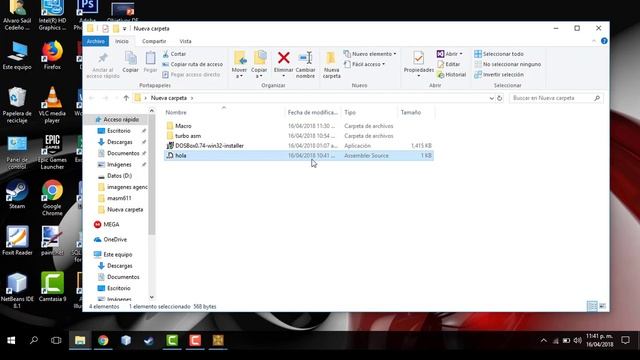This screenshot has height=360, width=640.
Task: Open the Windows Start menu
Action: [11, 340]
